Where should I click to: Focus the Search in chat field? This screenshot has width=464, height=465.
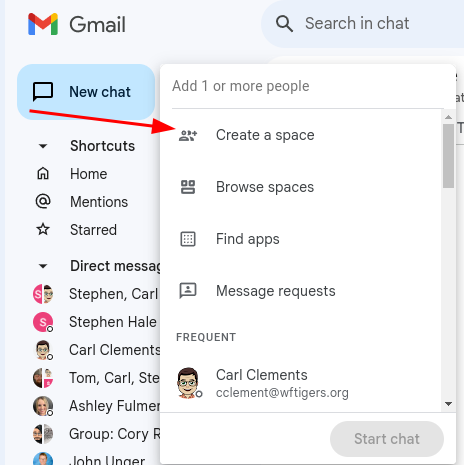[363, 24]
